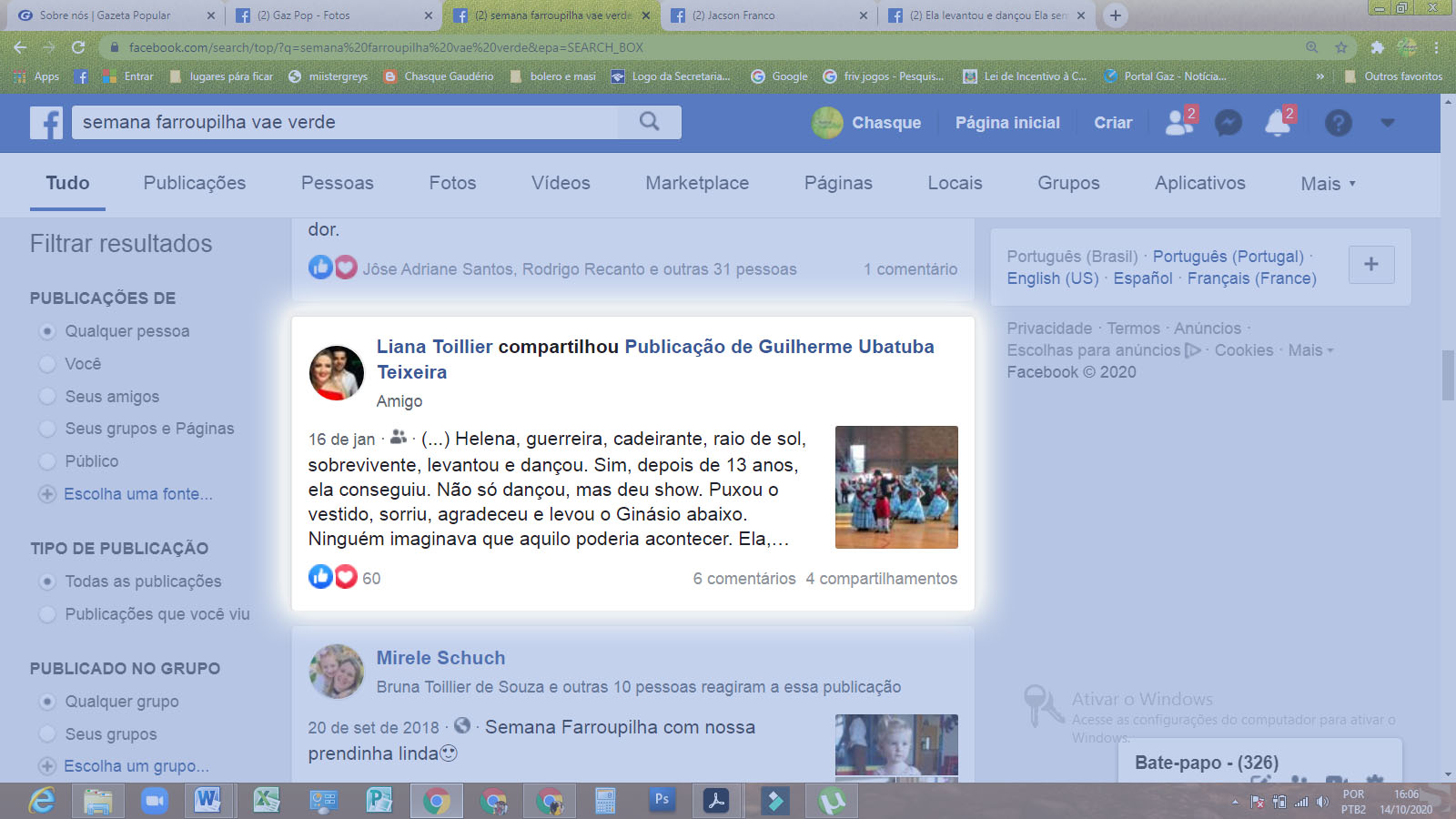1456x819 pixels.
Task: Switch language to English (US)
Action: pyautogui.click(x=1053, y=278)
